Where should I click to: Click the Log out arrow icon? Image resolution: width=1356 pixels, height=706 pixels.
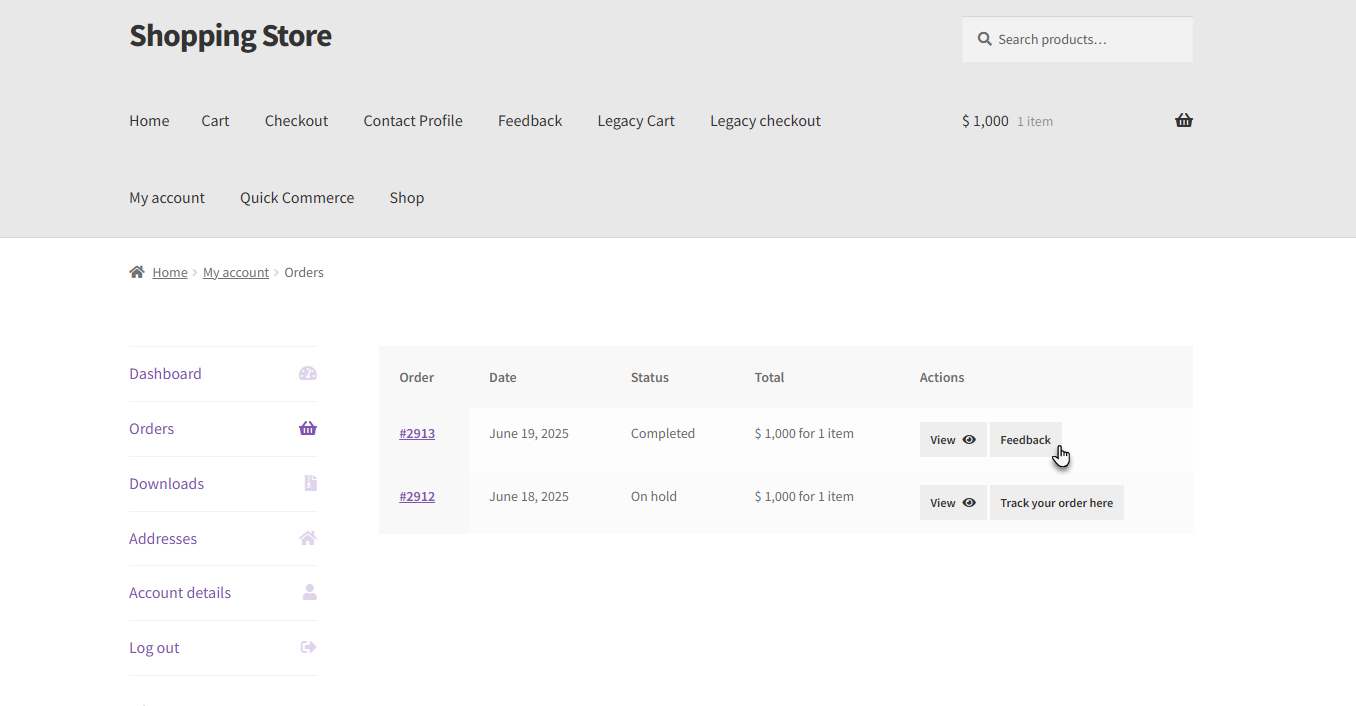(308, 647)
